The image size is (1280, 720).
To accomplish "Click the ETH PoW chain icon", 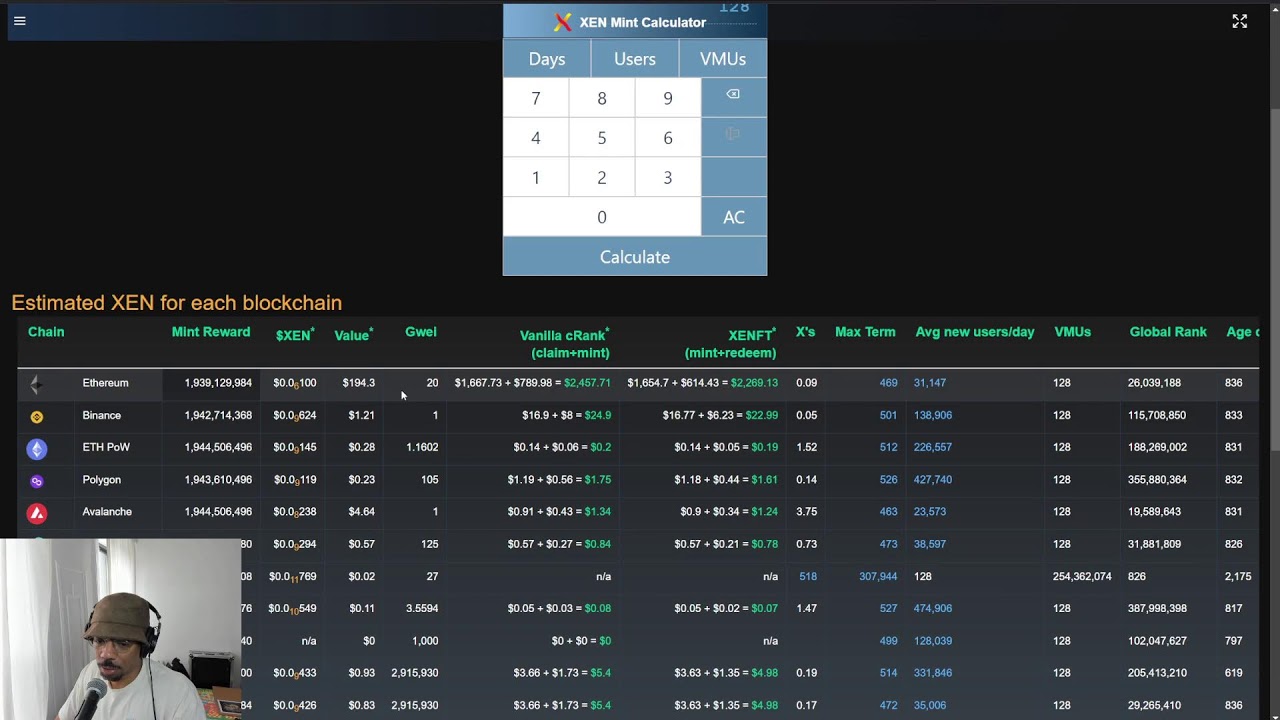I will [37, 449].
